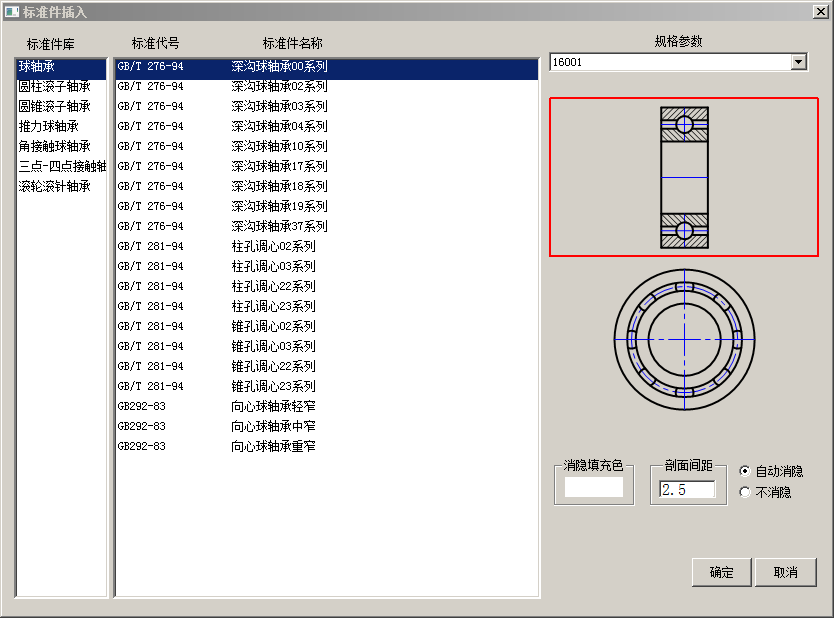
Task: Pick 柱孔调心22系列 entry
Action: 327,287
